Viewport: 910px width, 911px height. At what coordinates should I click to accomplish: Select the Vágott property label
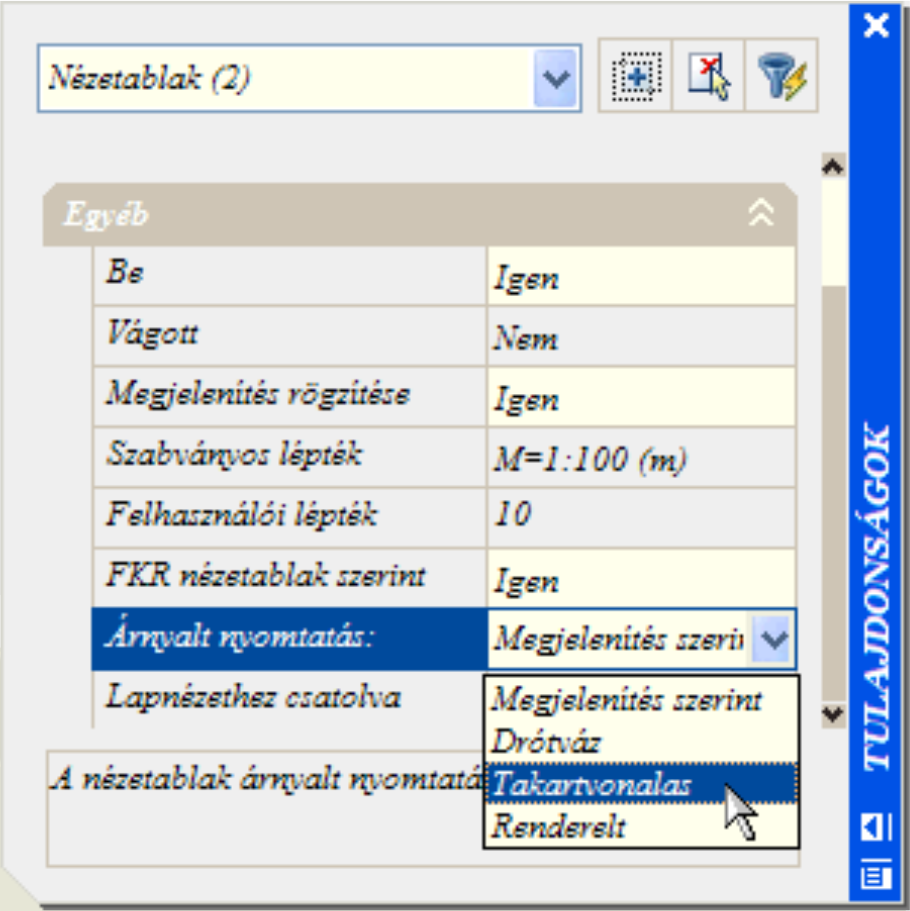pyautogui.click(x=289, y=336)
